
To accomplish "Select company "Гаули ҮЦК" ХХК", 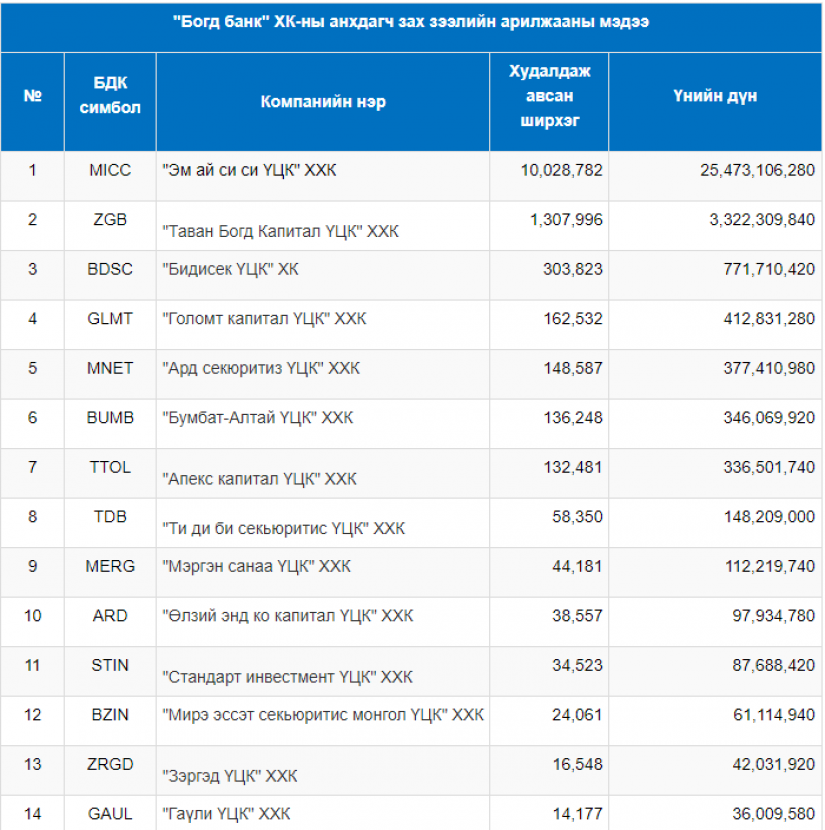I will [226, 814].
